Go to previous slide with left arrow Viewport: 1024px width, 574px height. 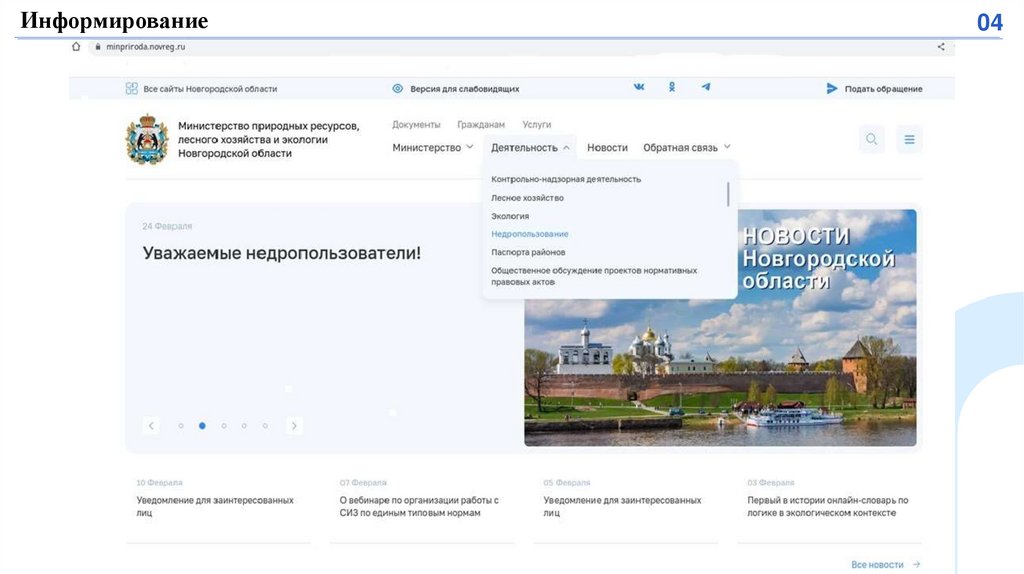151,426
